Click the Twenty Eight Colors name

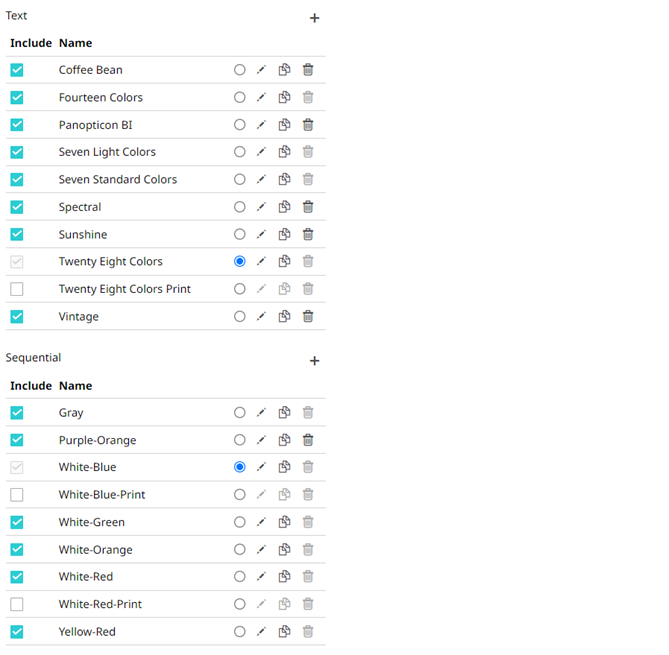[x=111, y=262]
